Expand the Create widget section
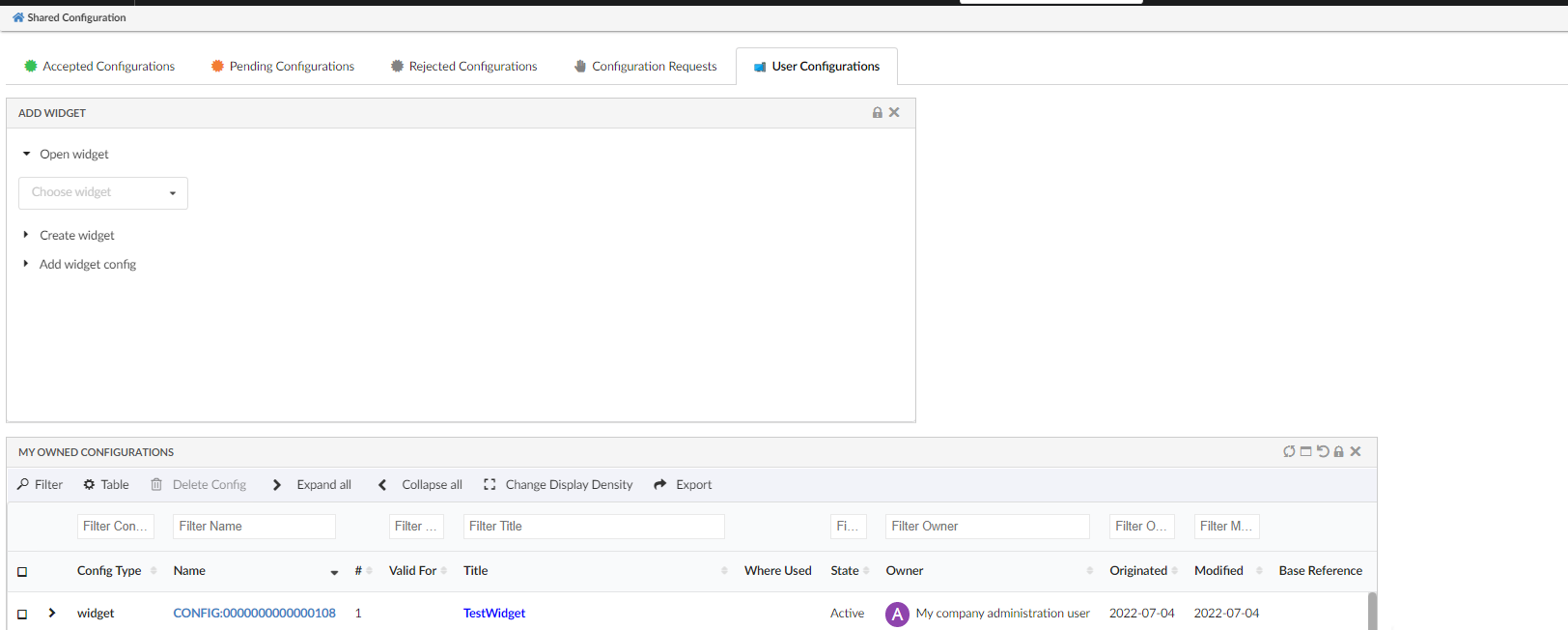1568x630 pixels. click(x=26, y=235)
